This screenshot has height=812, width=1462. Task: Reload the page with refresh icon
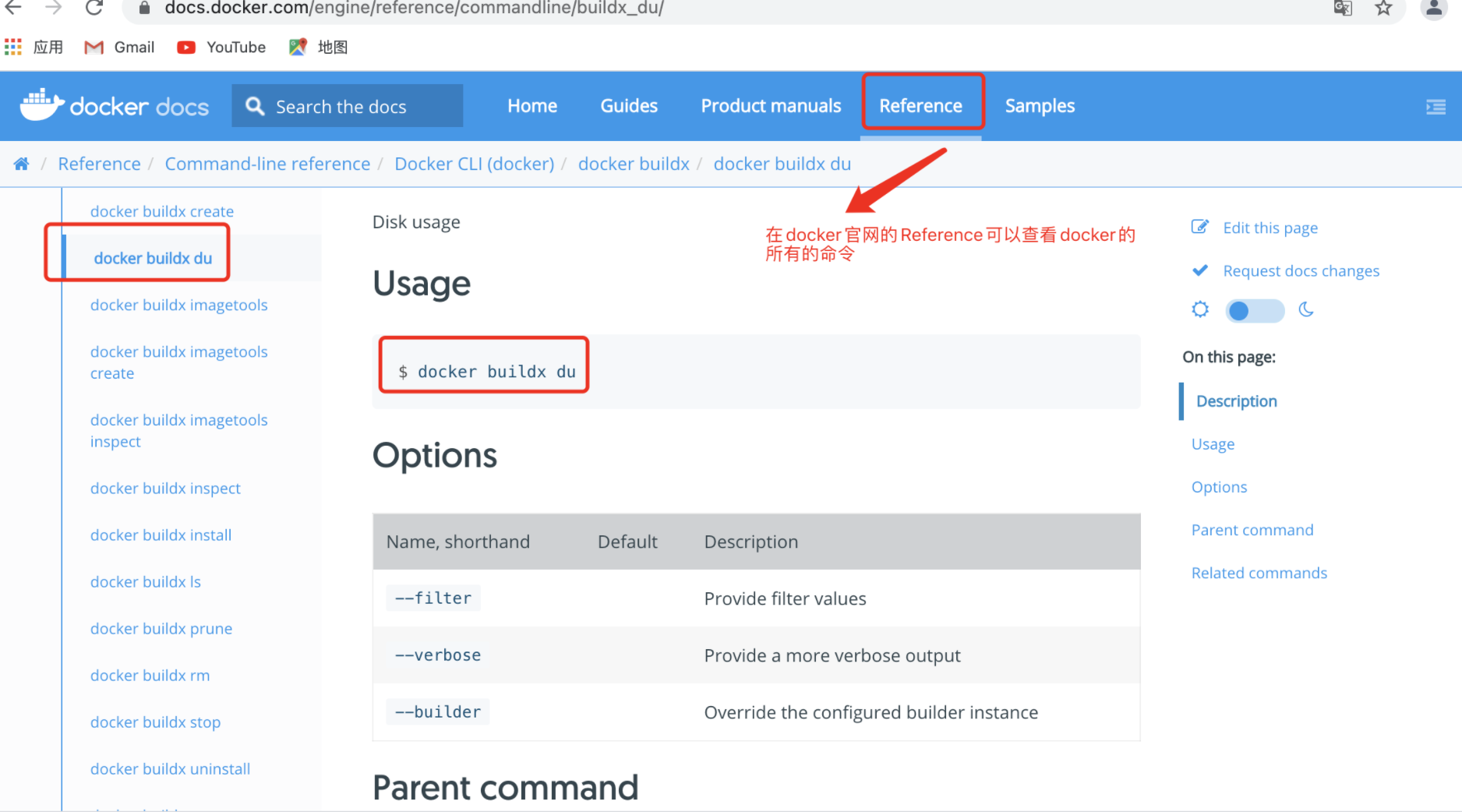94,8
